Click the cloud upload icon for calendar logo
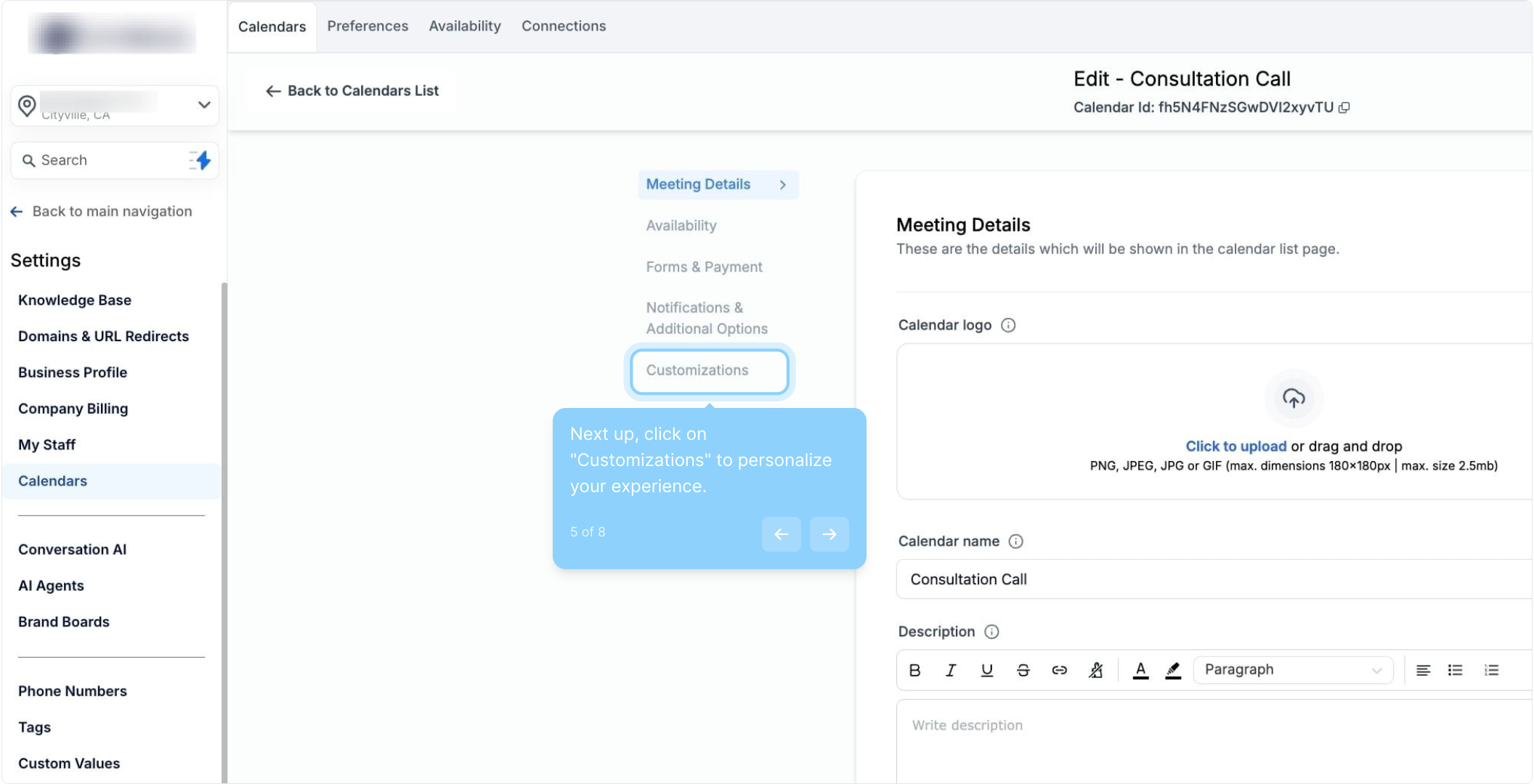This screenshot has width=1534, height=784. (x=1293, y=398)
